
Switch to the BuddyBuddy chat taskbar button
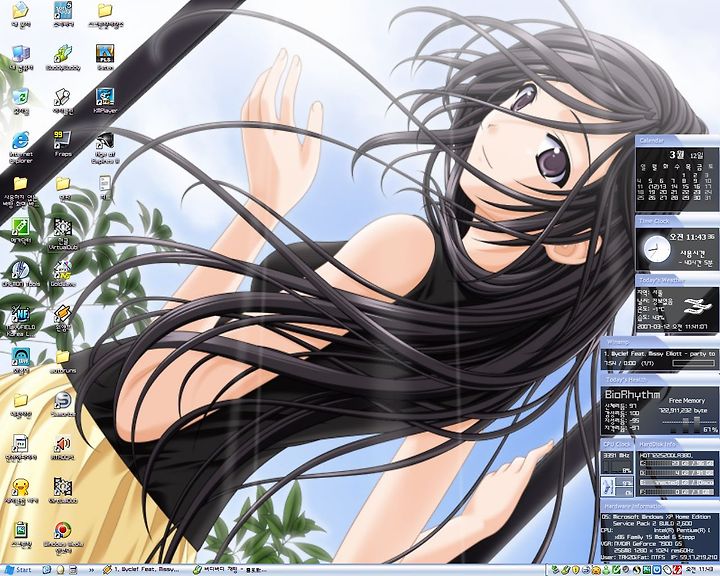point(230,570)
